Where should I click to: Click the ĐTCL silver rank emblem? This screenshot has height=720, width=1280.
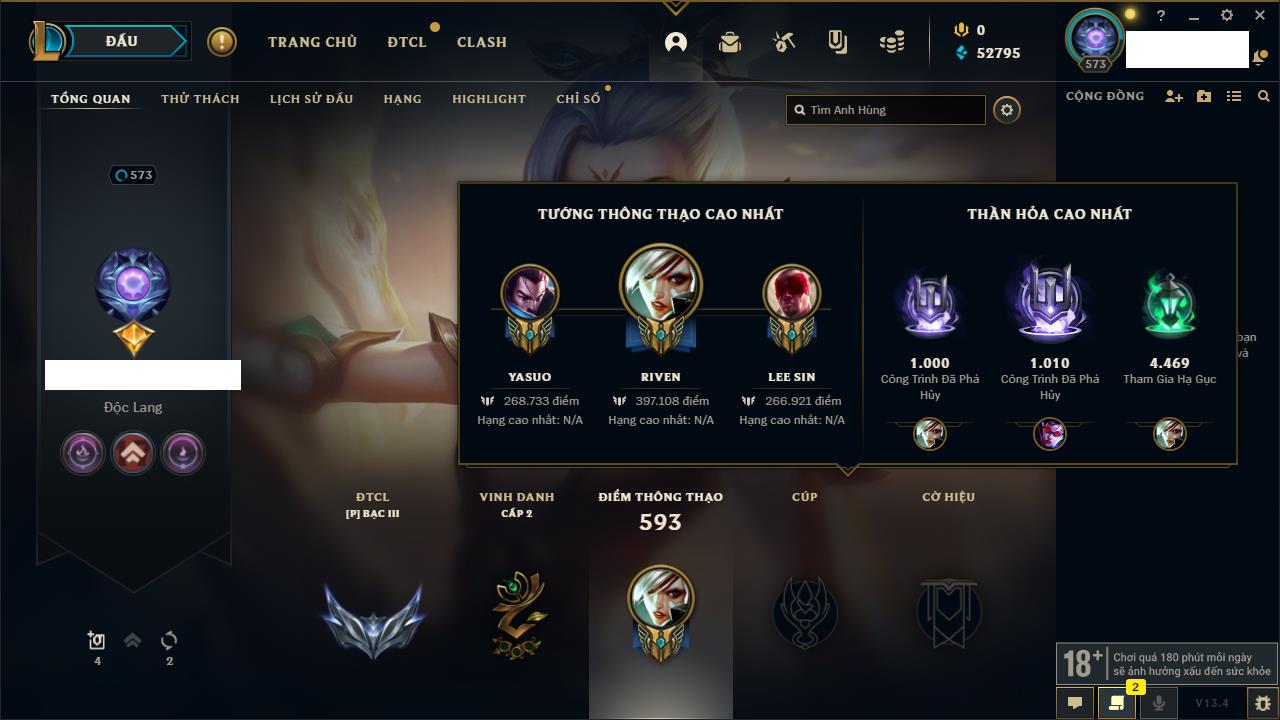click(373, 619)
